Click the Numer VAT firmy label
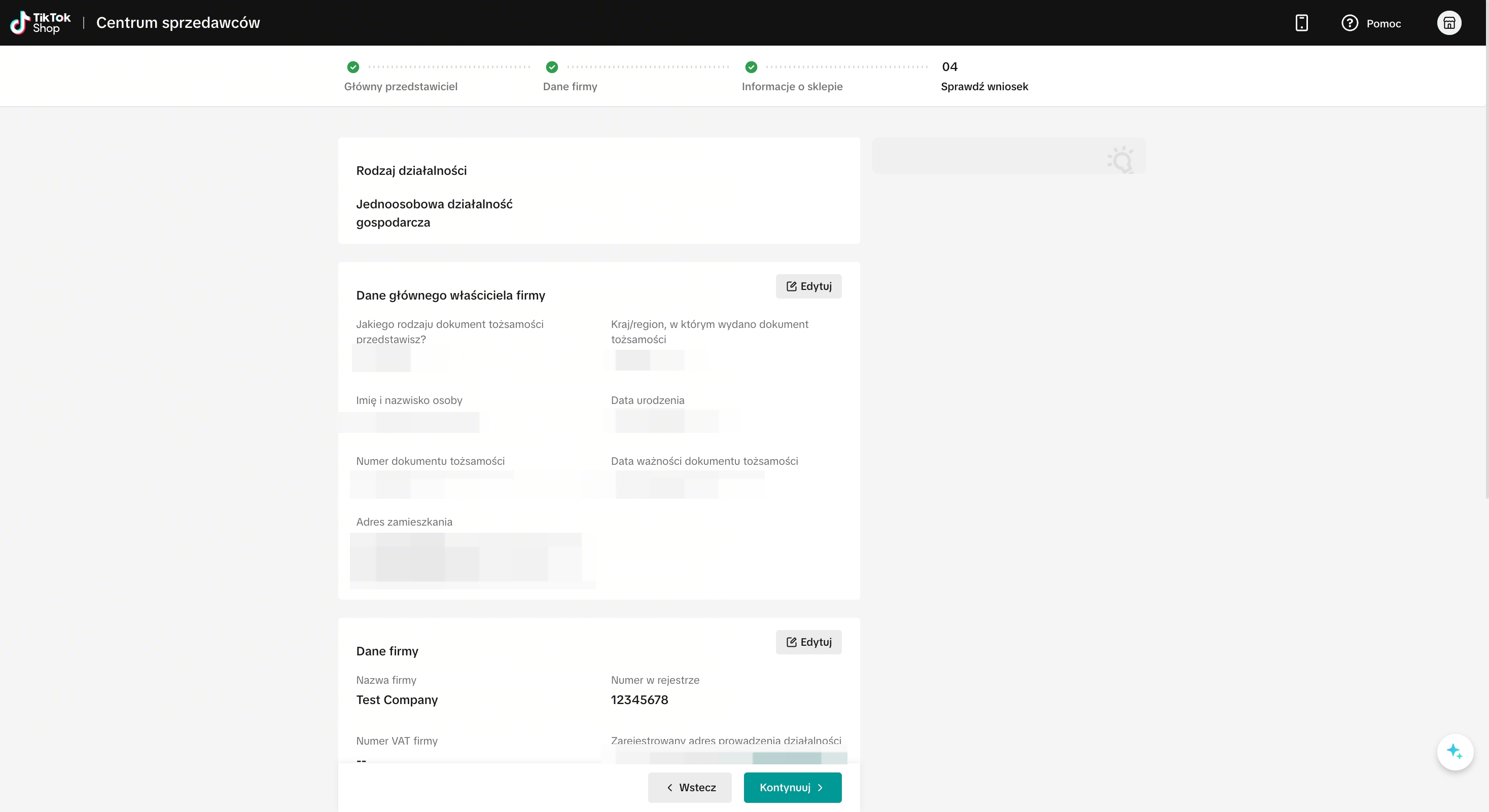Viewport: 1489px width, 812px height. 397,741
